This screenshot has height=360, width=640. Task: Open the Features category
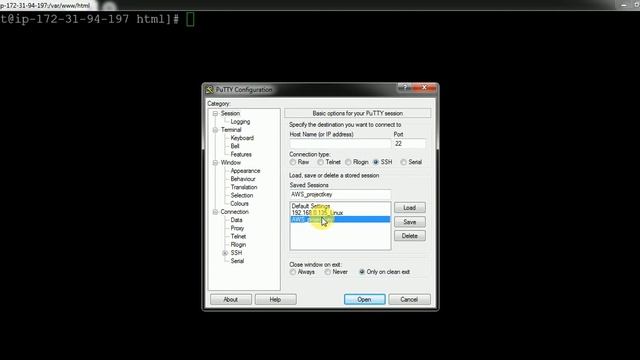[241, 154]
